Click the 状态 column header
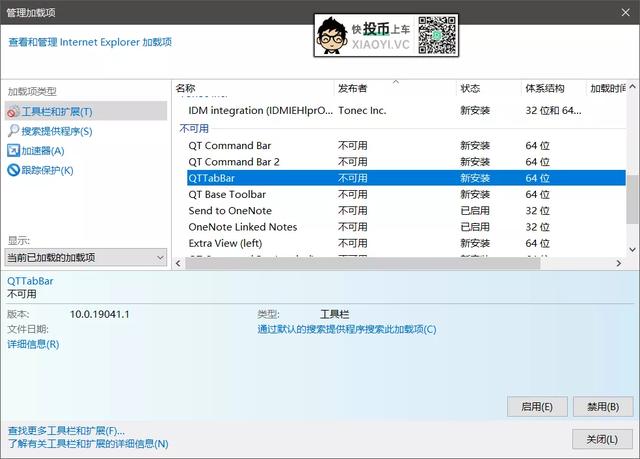The image size is (640, 459). tap(470, 88)
